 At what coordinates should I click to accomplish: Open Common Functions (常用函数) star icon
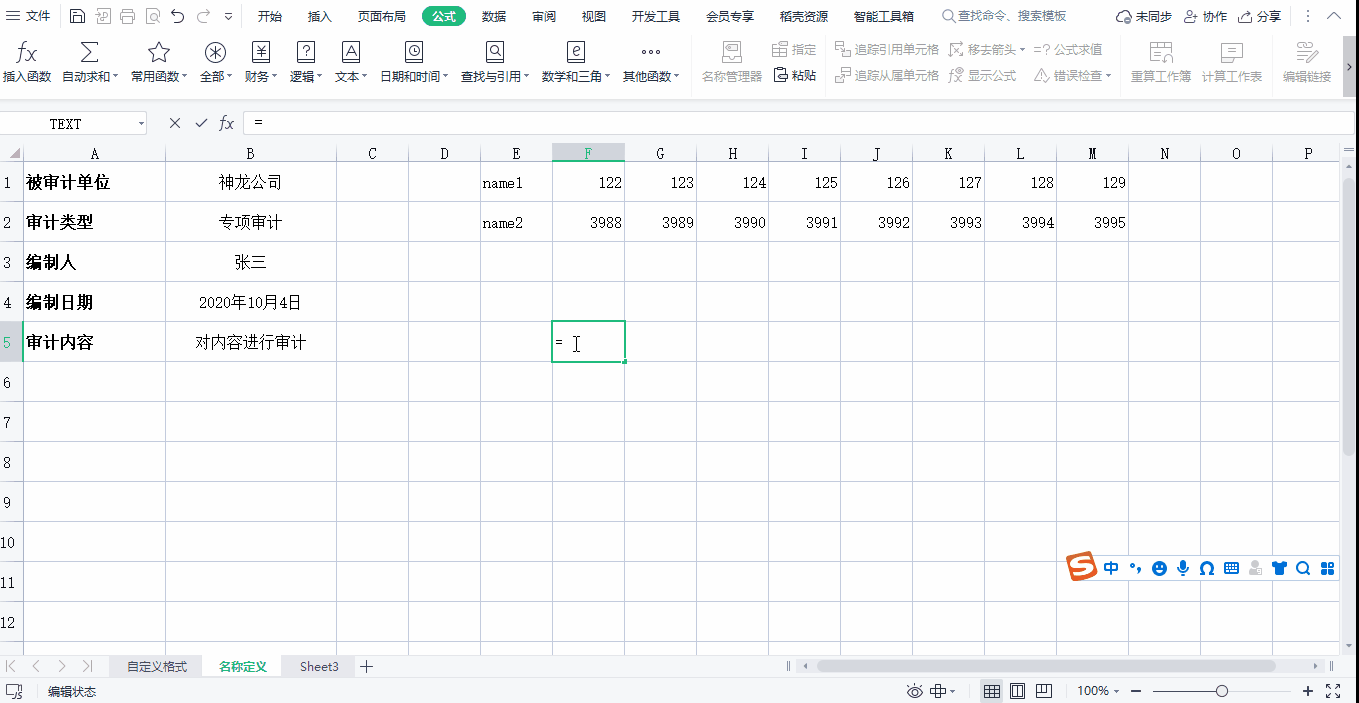tap(159, 53)
